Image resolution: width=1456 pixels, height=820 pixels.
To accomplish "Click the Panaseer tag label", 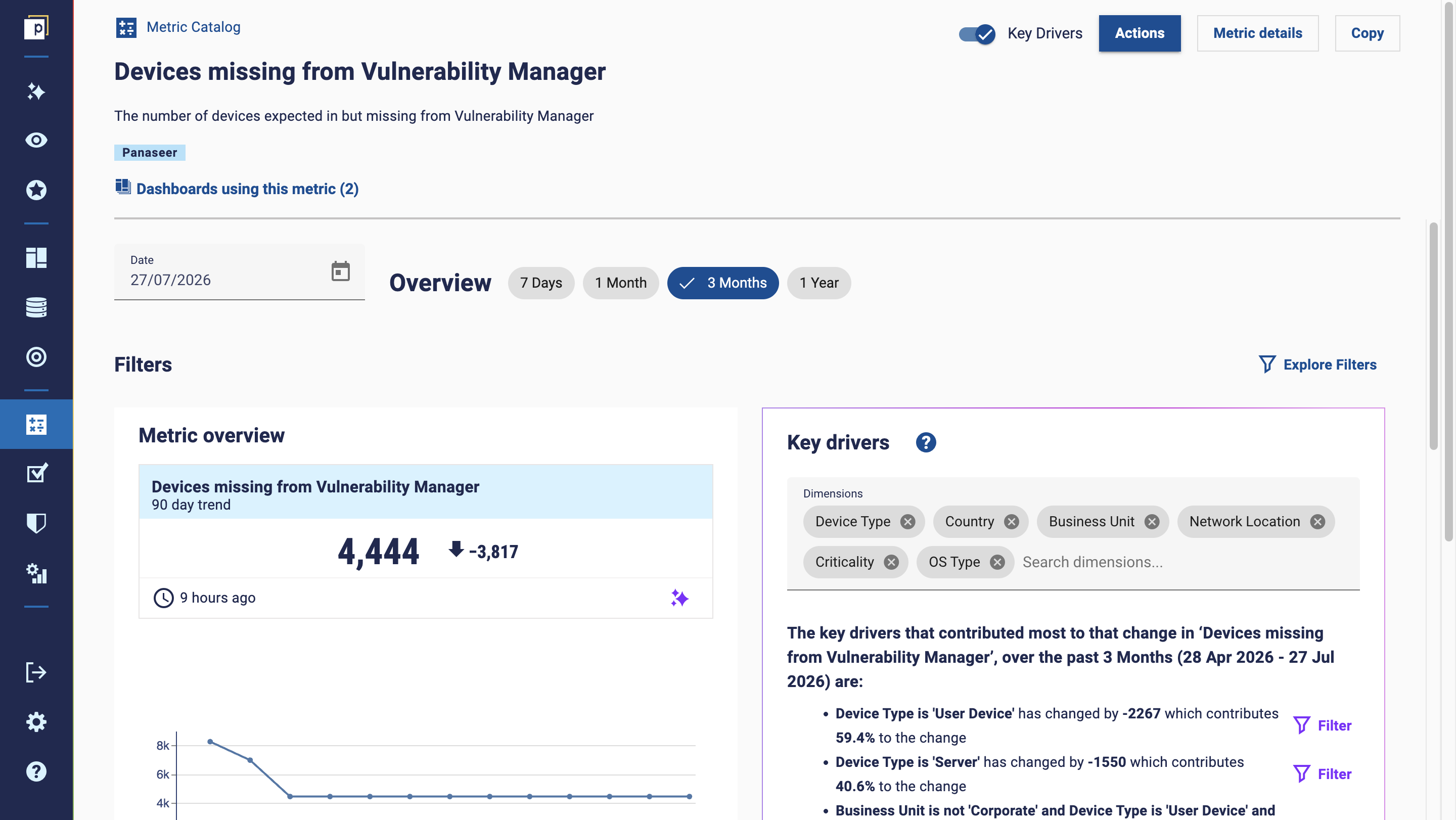I will (150, 153).
